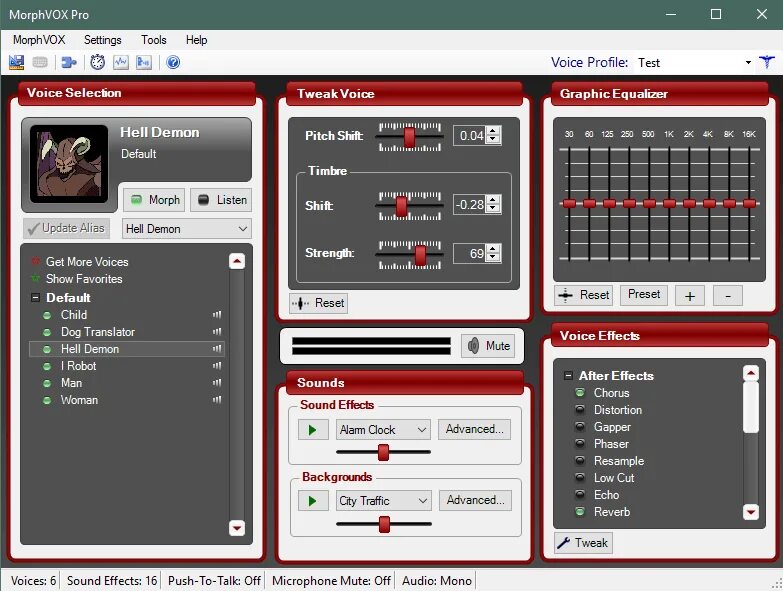Play the Alarm Clock sound effect
This screenshot has height=591, width=783.
[x=313, y=430]
